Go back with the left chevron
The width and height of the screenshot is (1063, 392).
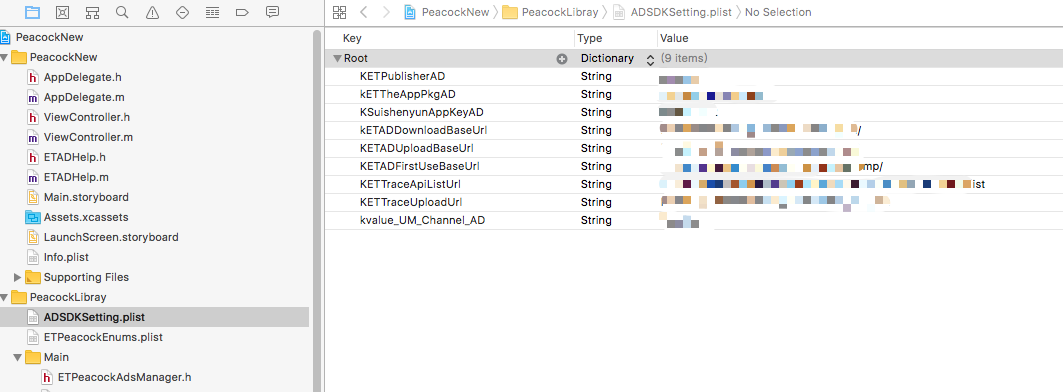363,12
